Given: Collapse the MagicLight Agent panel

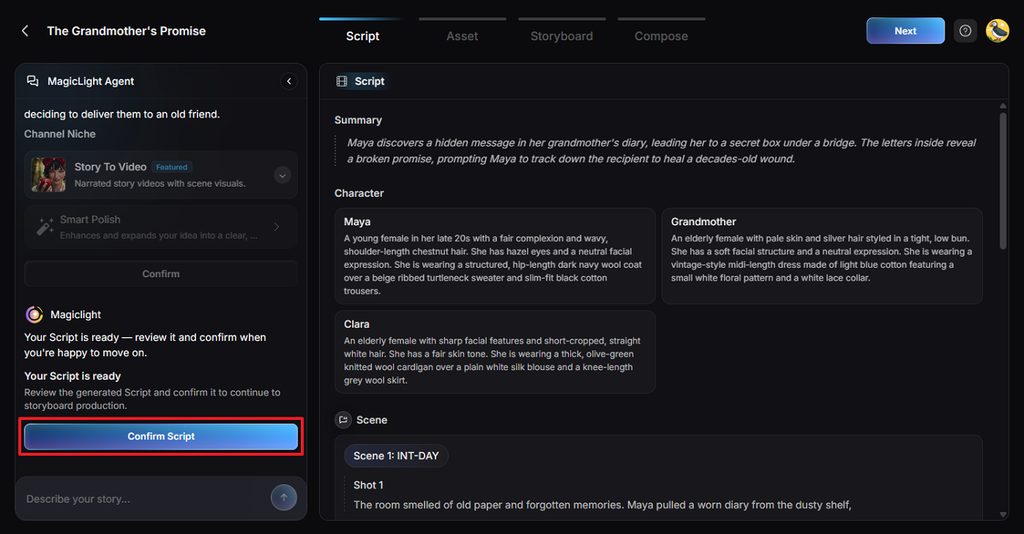Looking at the screenshot, I should pyautogui.click(x=289, y=81).
